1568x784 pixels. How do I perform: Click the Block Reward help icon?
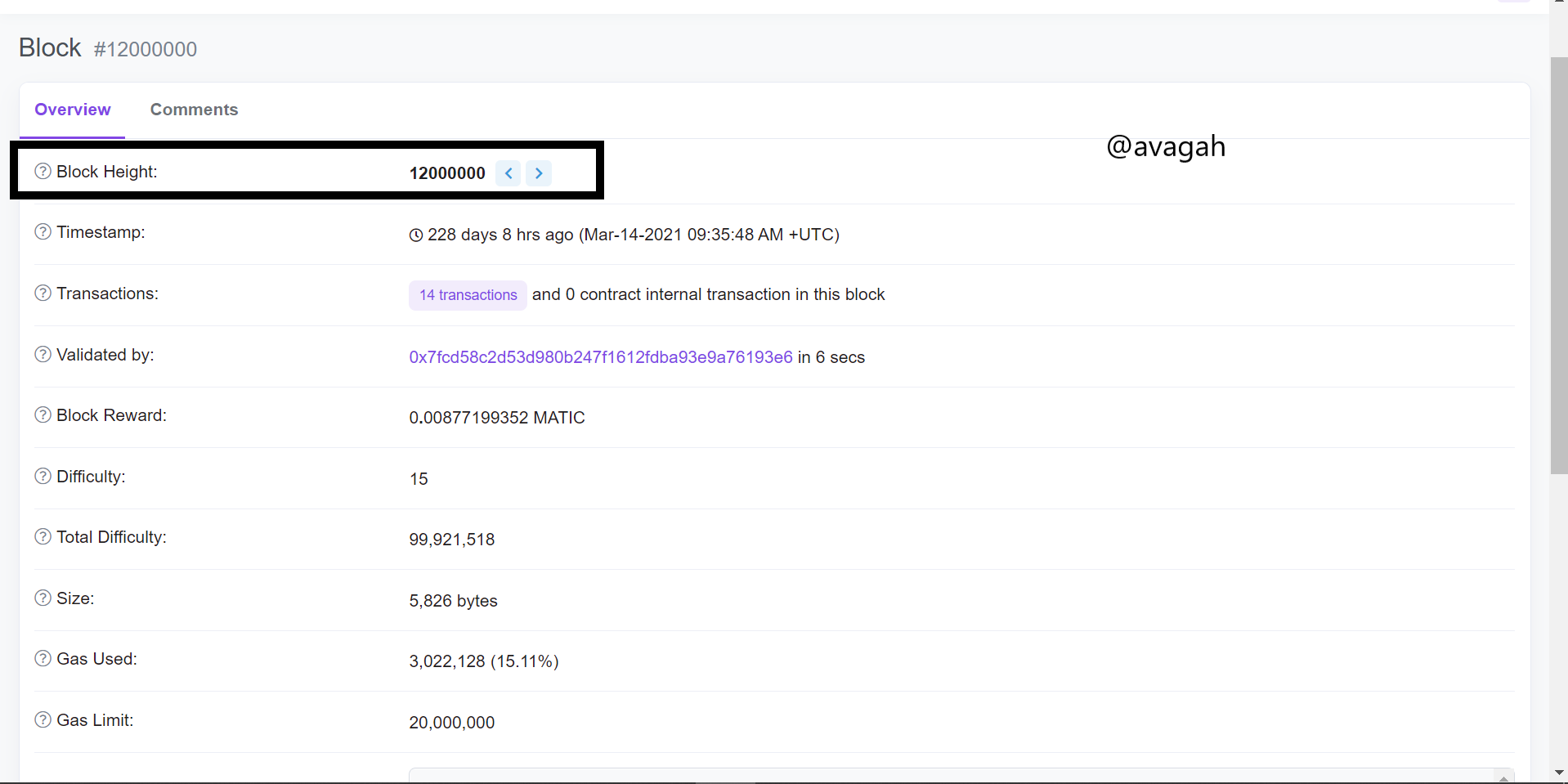coord(43,414)
